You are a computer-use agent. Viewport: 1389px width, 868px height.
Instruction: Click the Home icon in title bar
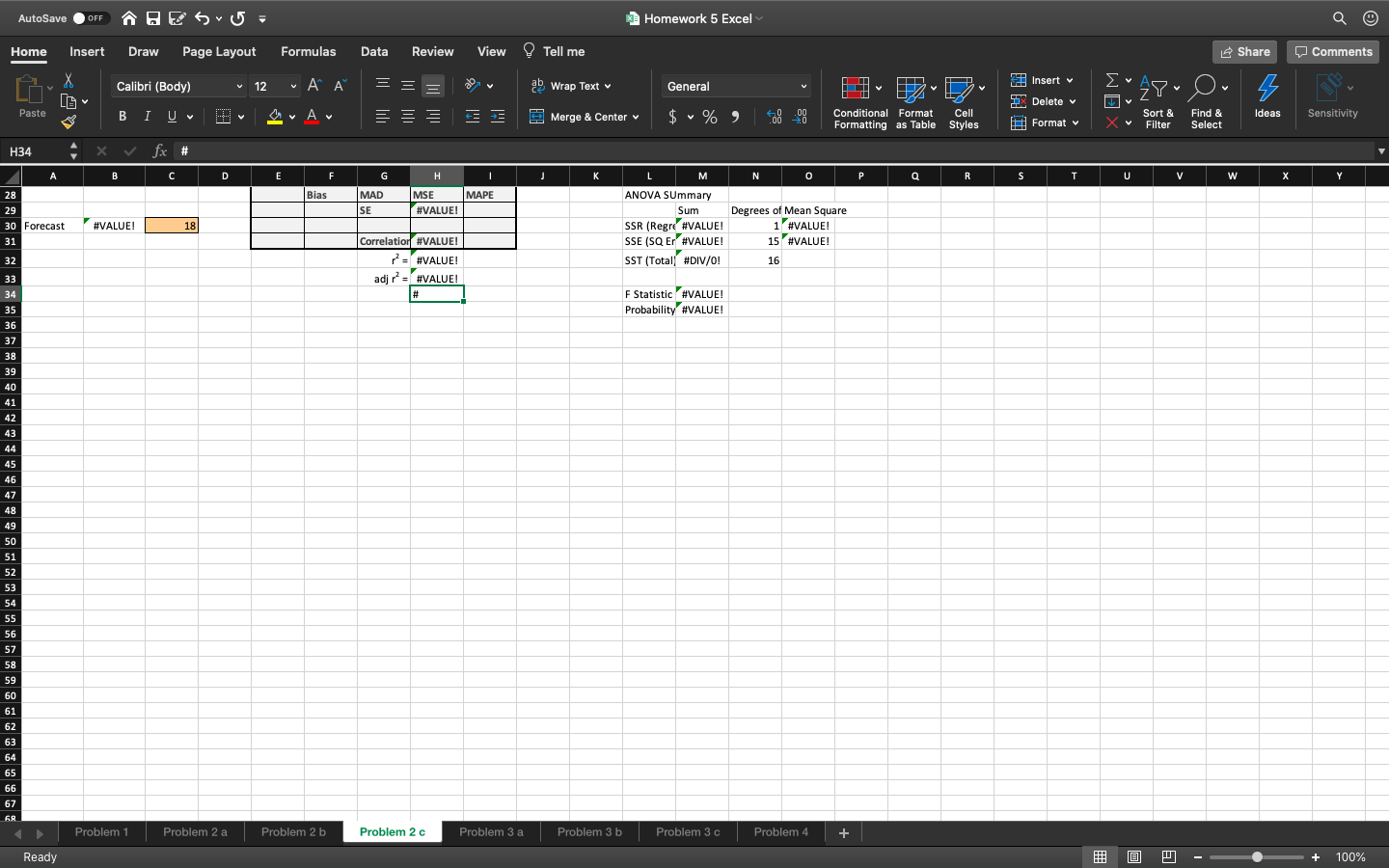129,18
